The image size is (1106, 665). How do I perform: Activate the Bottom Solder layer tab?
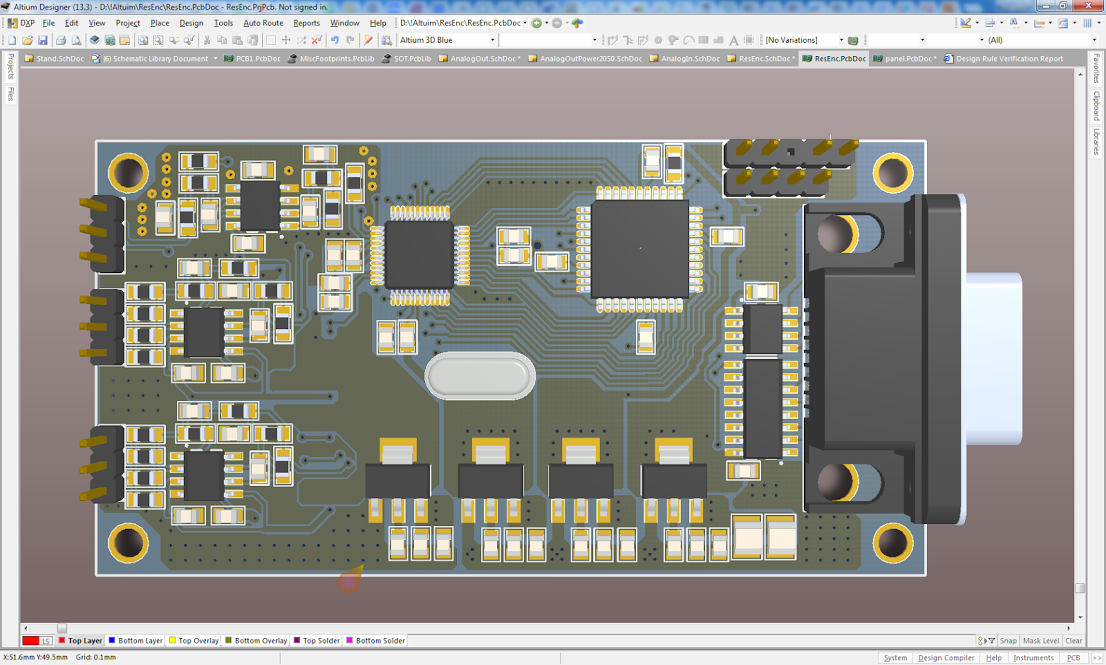tap(375, 641)
